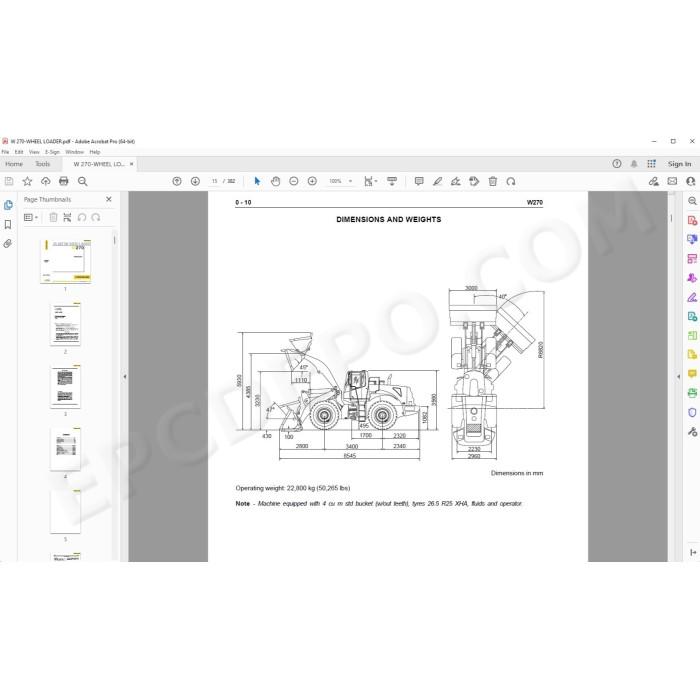Activate the Hand pan tool
Viewport: 700px width, 700px height.
pyautogui.click(x=275, y=181)
